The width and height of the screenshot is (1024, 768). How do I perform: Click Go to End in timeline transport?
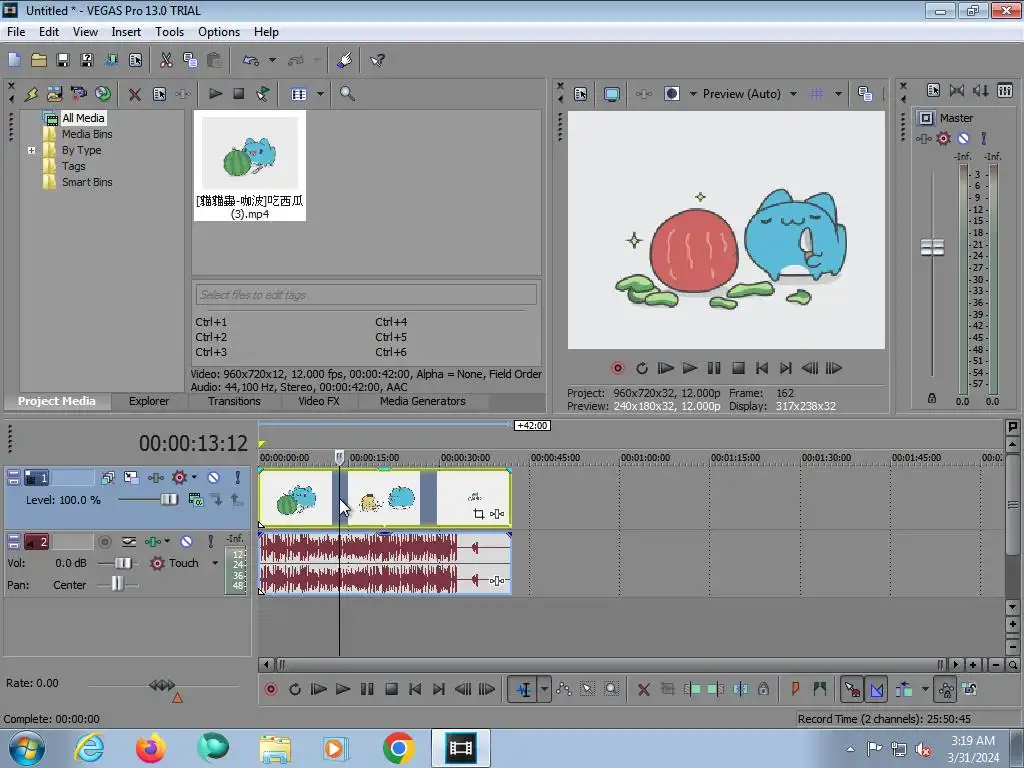(x=439, y=689)
